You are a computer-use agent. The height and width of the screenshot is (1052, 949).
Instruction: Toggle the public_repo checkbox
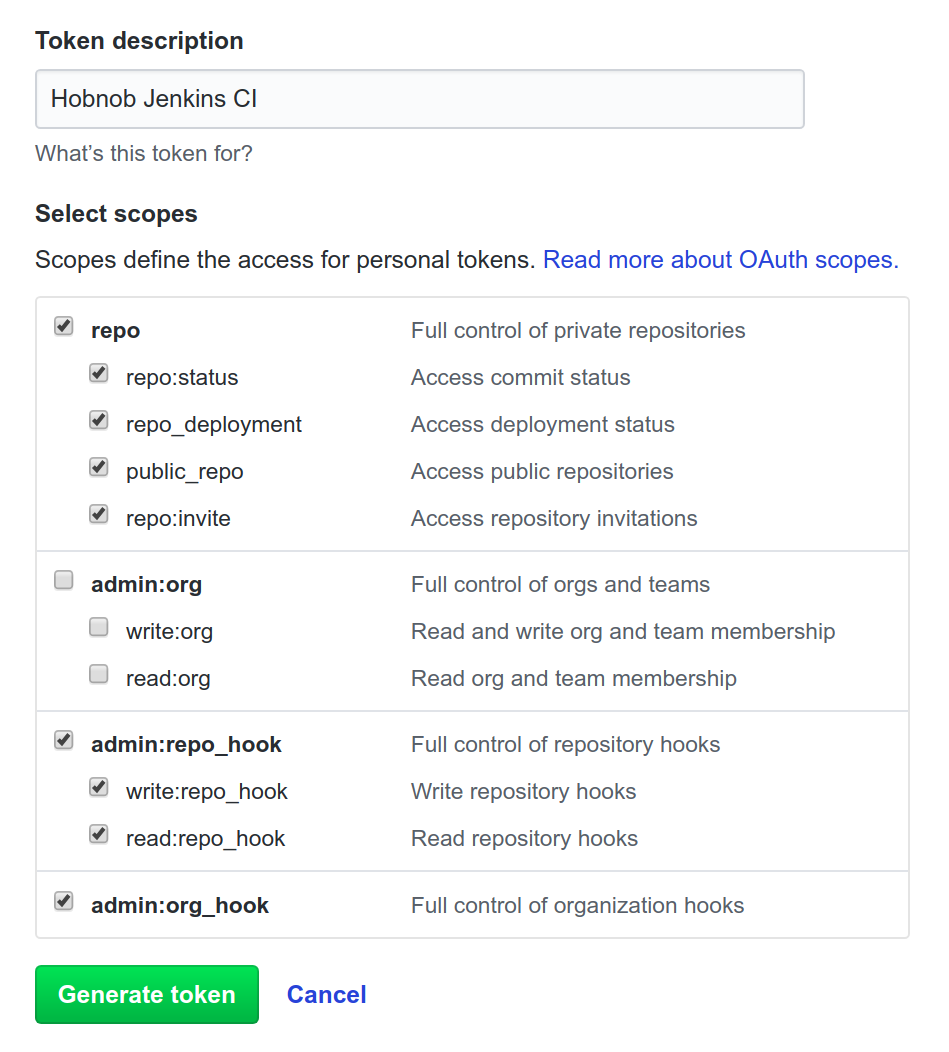click(x=99, y=468)
